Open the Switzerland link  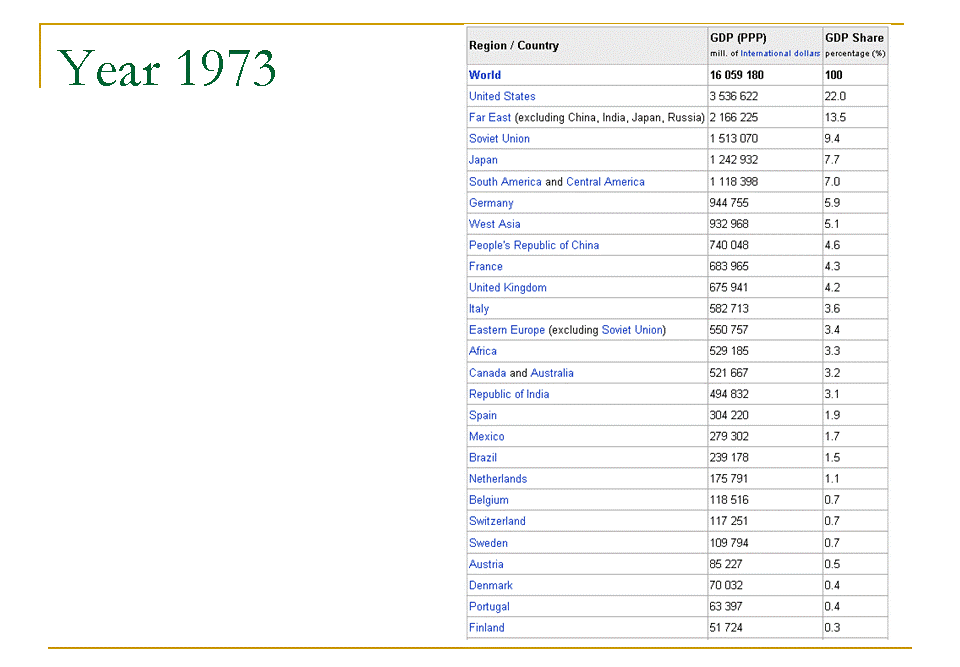coord(497,521)
